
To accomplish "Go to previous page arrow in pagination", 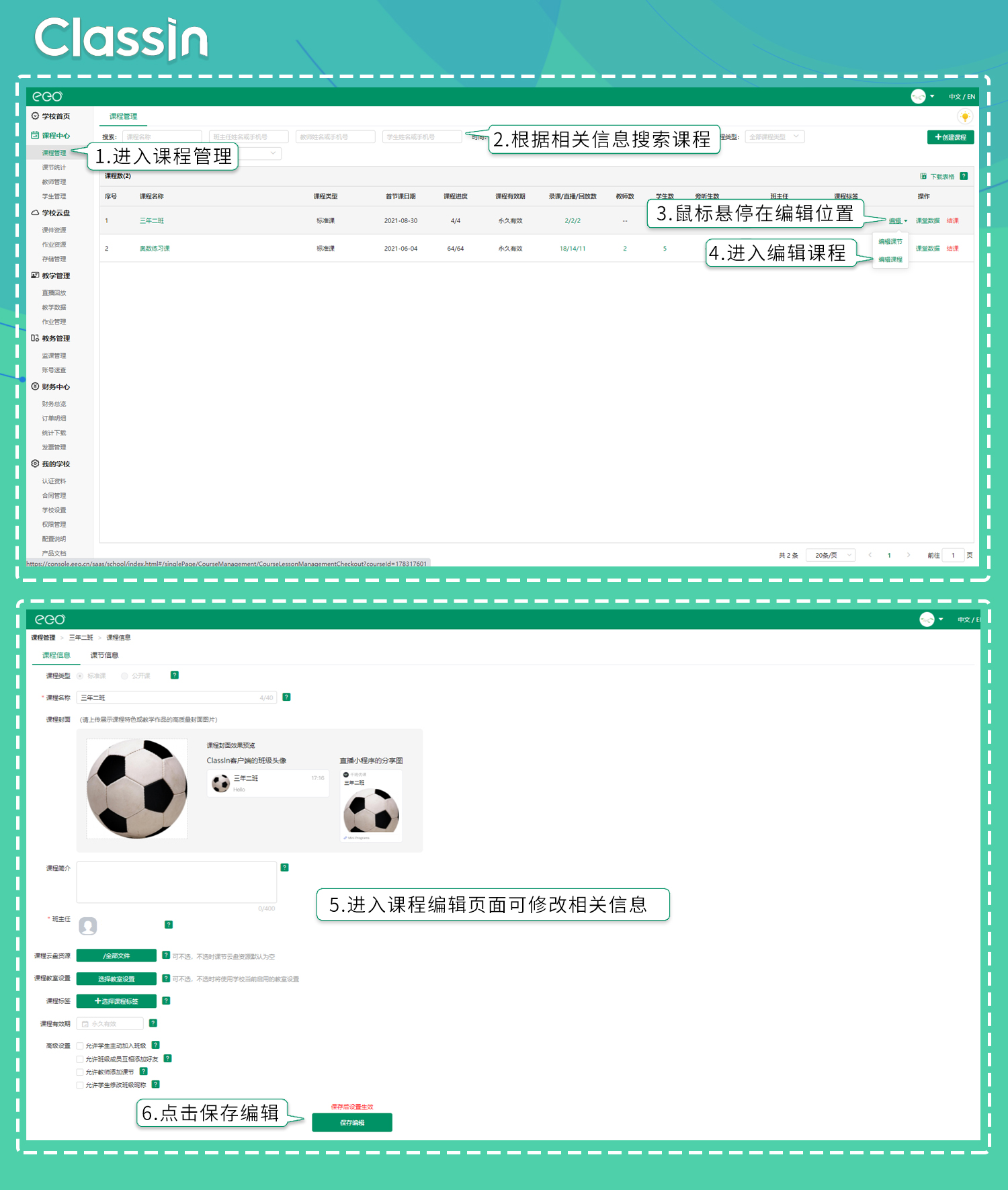I will [x=870, y=555].
